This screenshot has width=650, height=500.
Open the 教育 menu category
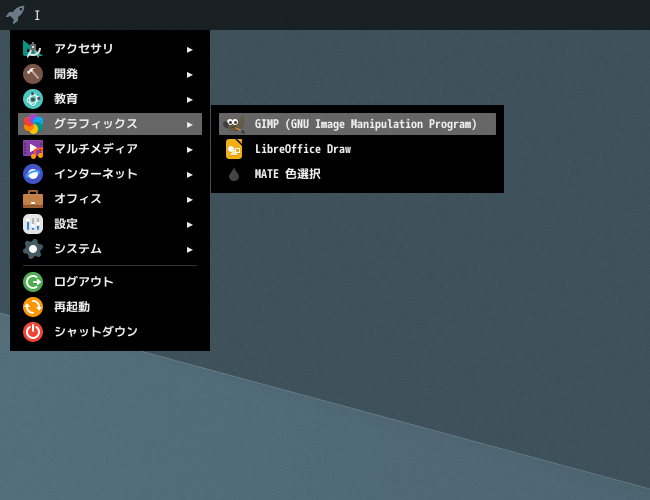[x=110, y=99]
